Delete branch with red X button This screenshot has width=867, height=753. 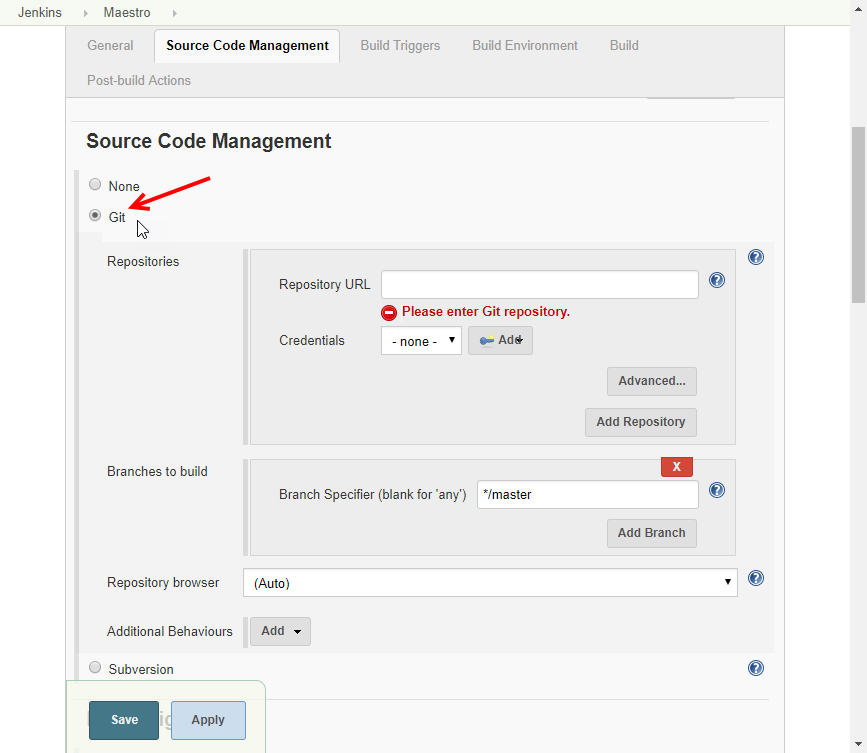[676, 467]
